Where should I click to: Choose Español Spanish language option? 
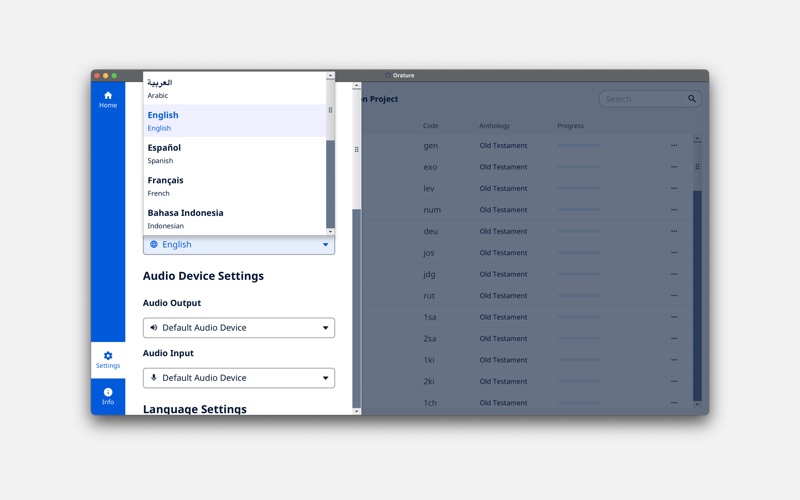235,154
